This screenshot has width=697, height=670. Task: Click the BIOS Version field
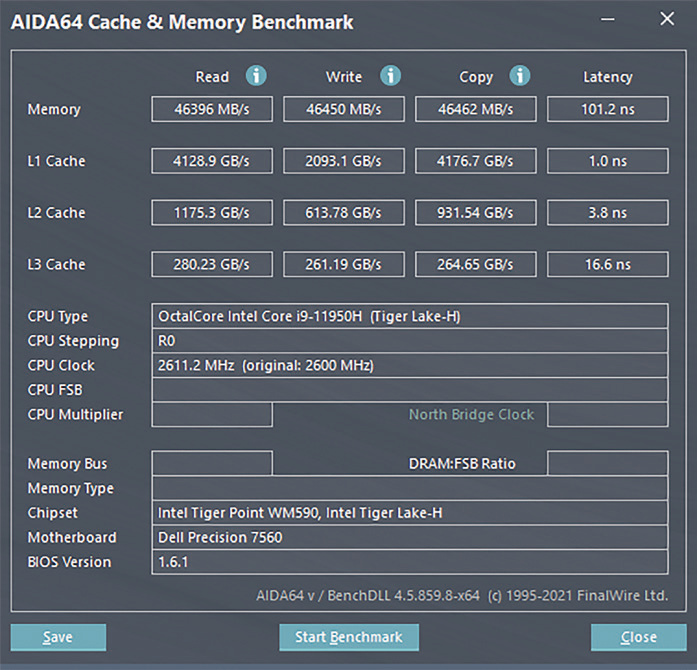pyautogui.click(x=409, y=562)
